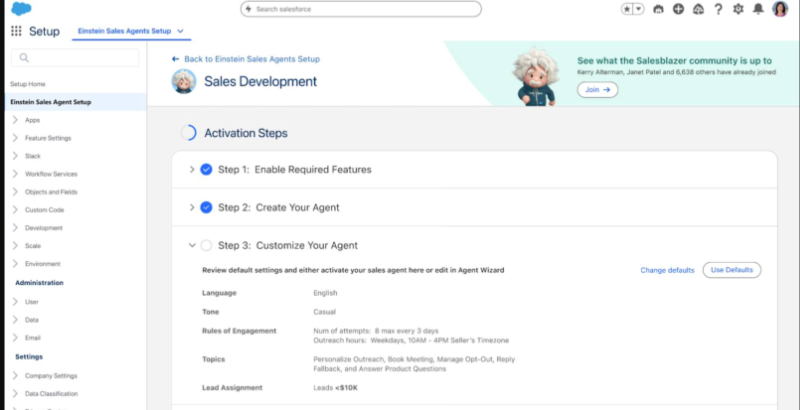
Task: Click the Outreach hours Weekdays 10AM - 4PM text
Action: click(411, 340)
